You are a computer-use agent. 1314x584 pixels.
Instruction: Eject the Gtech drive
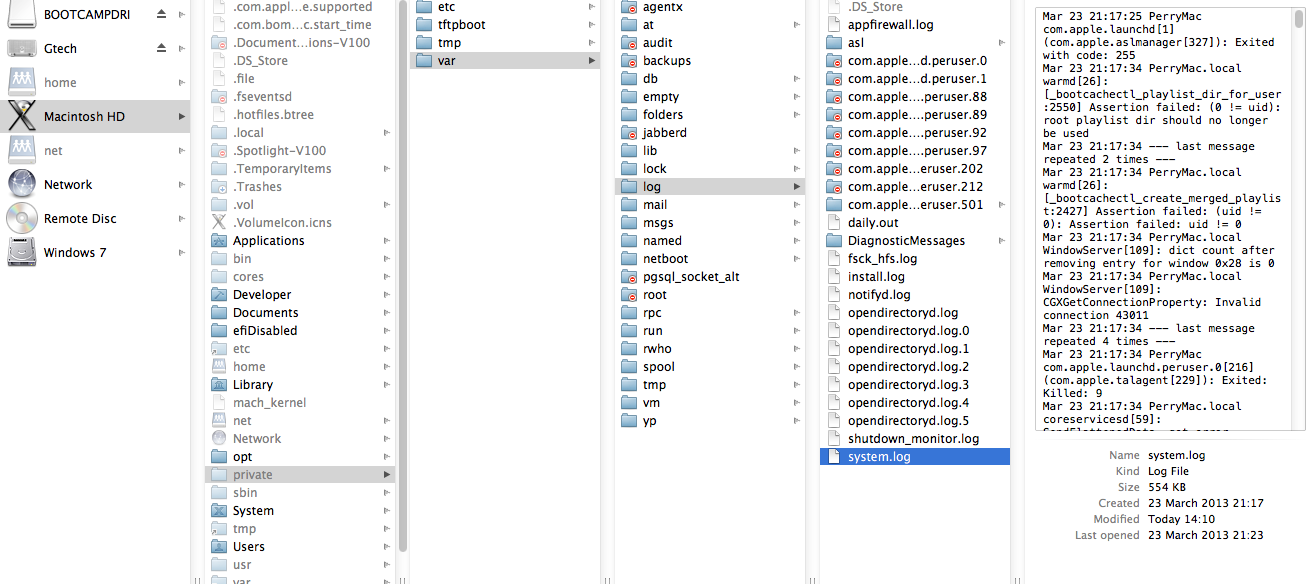coord(162,48)
